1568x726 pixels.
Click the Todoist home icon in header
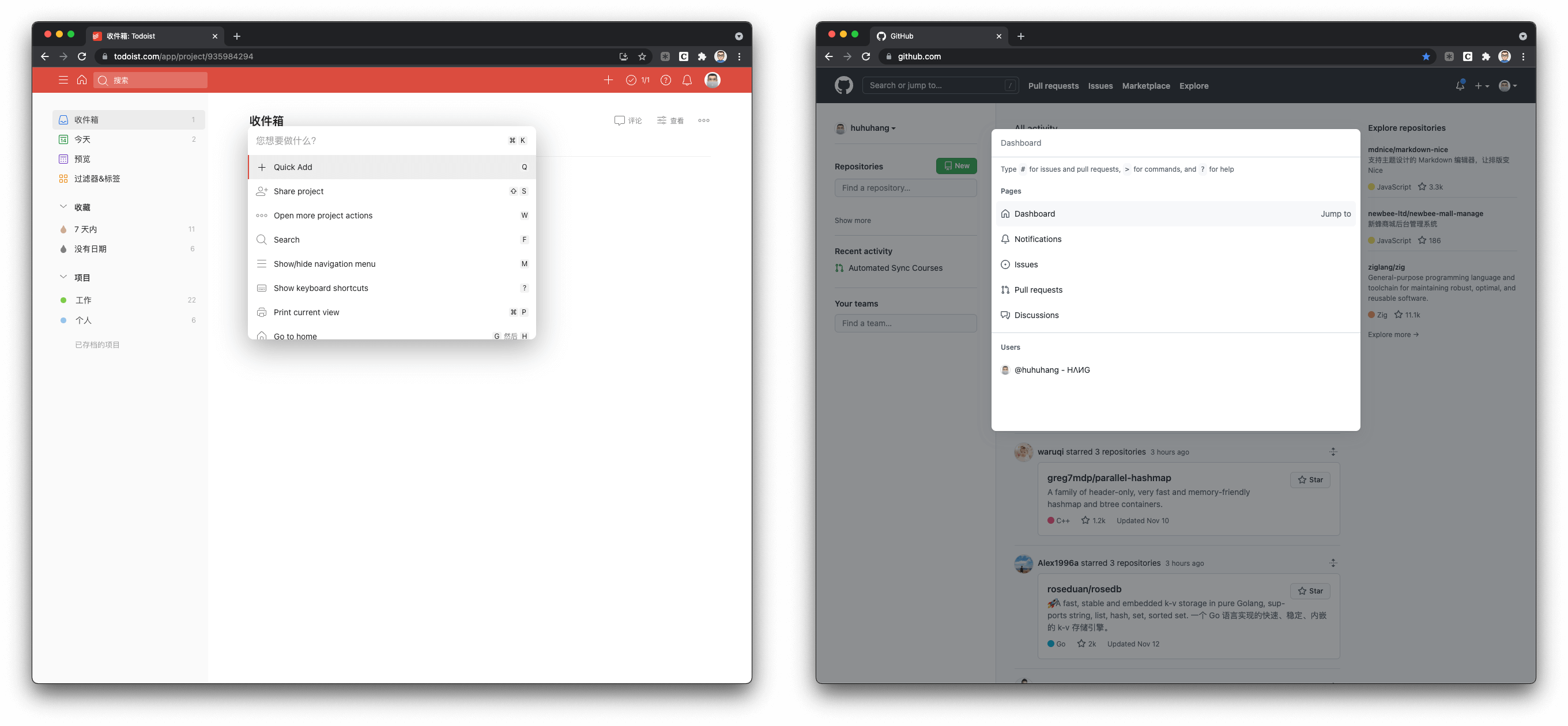81,80
